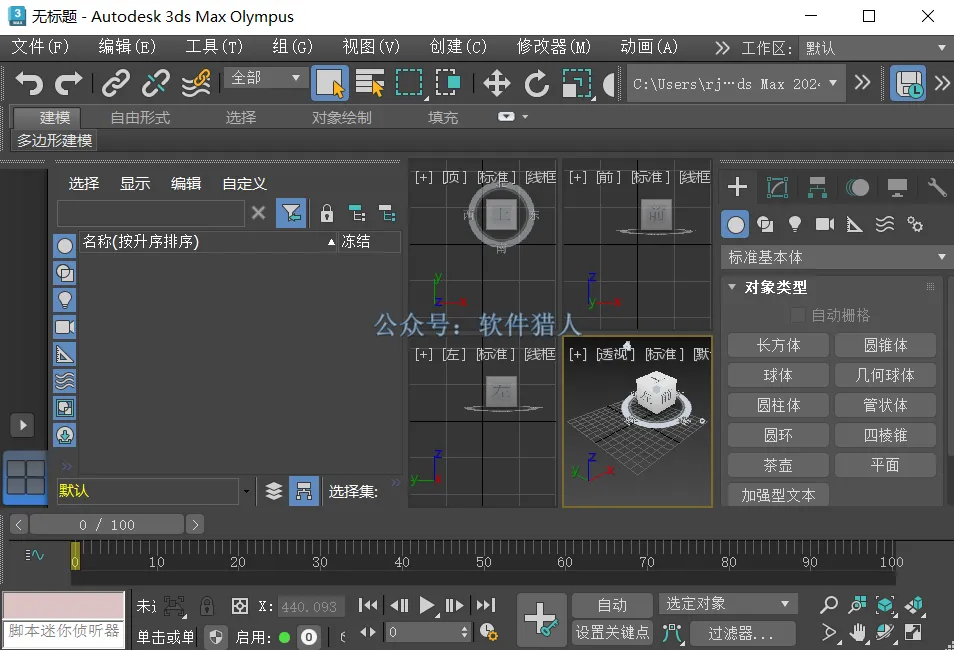Switch to 自由形式 ribbon tab
This screenshot has width=954, height=650.
140,117
